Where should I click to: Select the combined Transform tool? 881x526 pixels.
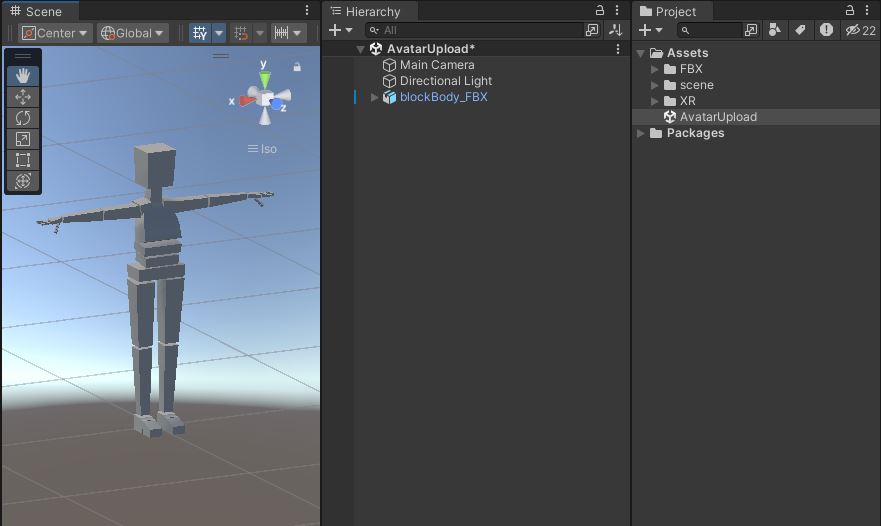[23, 181]
